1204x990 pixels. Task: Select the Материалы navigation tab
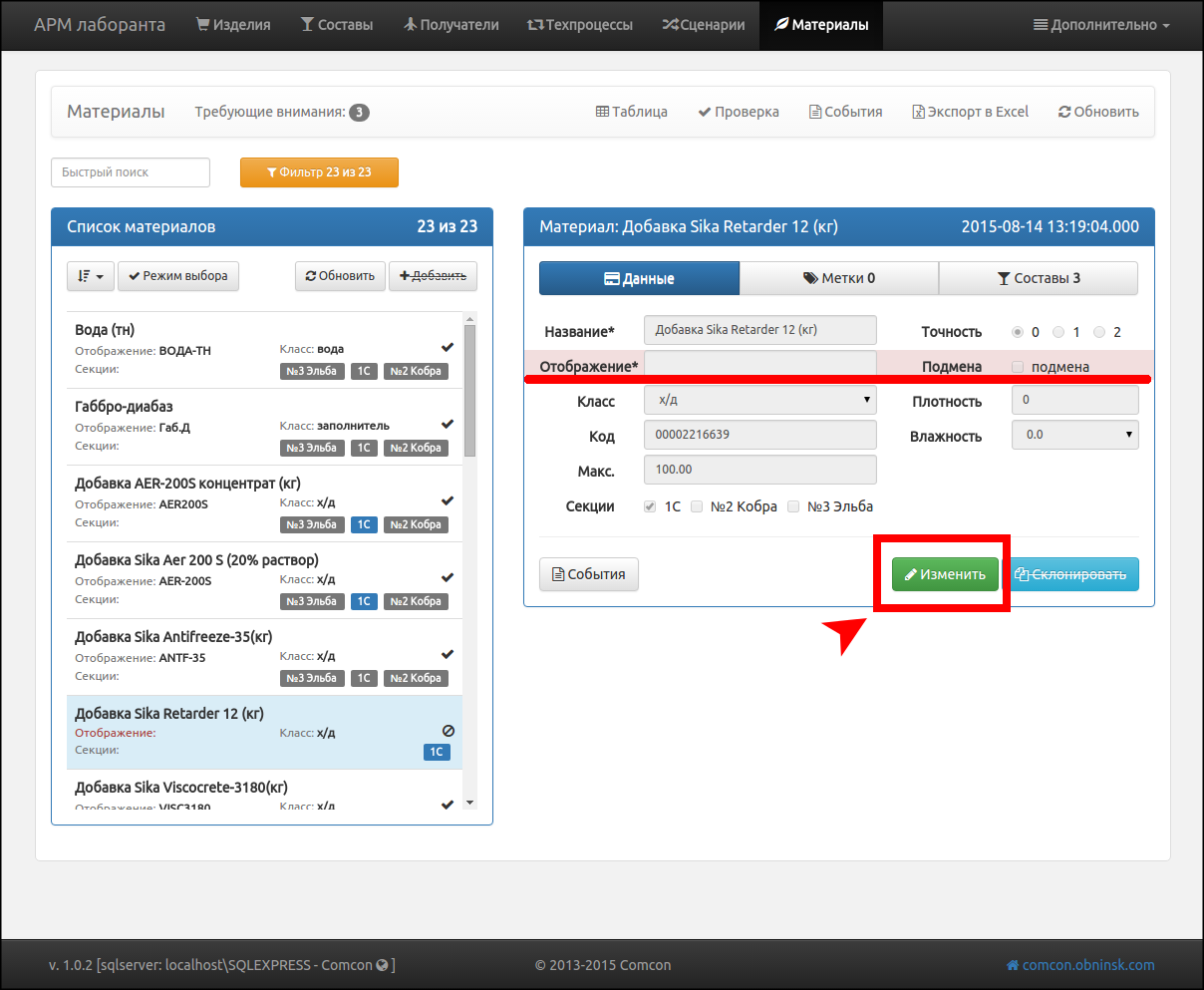click(x=821, y=25)
